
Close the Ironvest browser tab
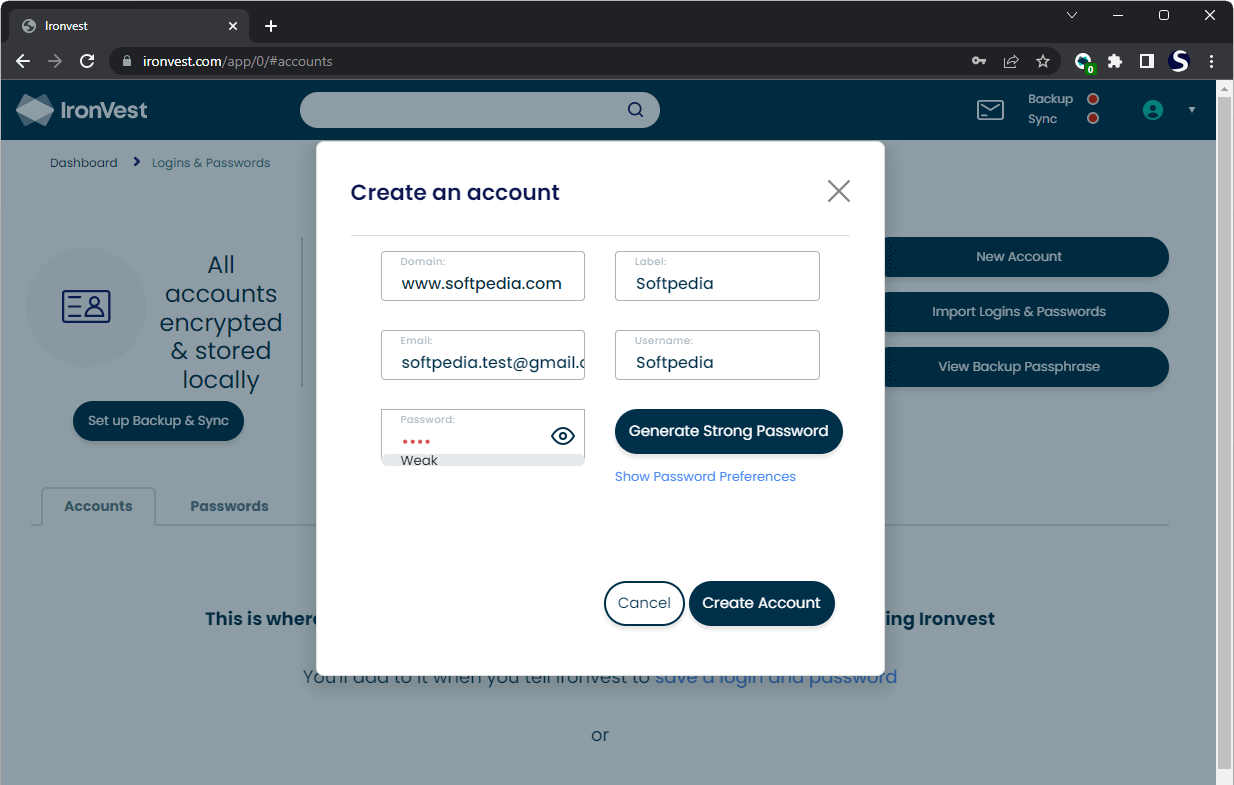234,26
